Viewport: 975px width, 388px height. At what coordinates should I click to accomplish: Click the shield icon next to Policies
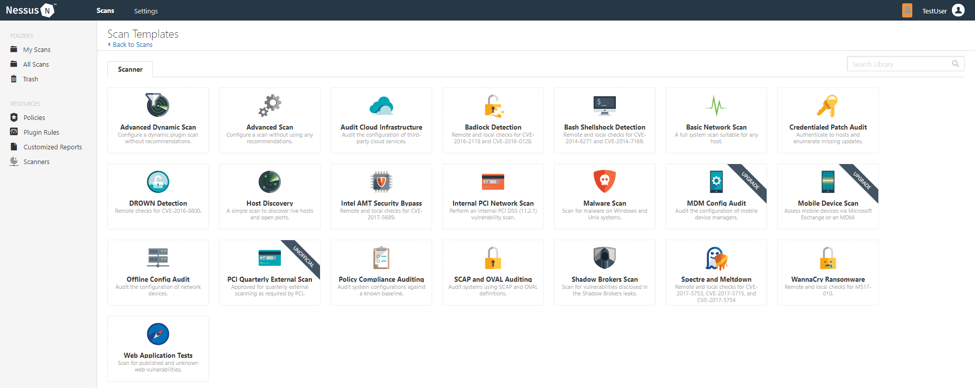14,117
